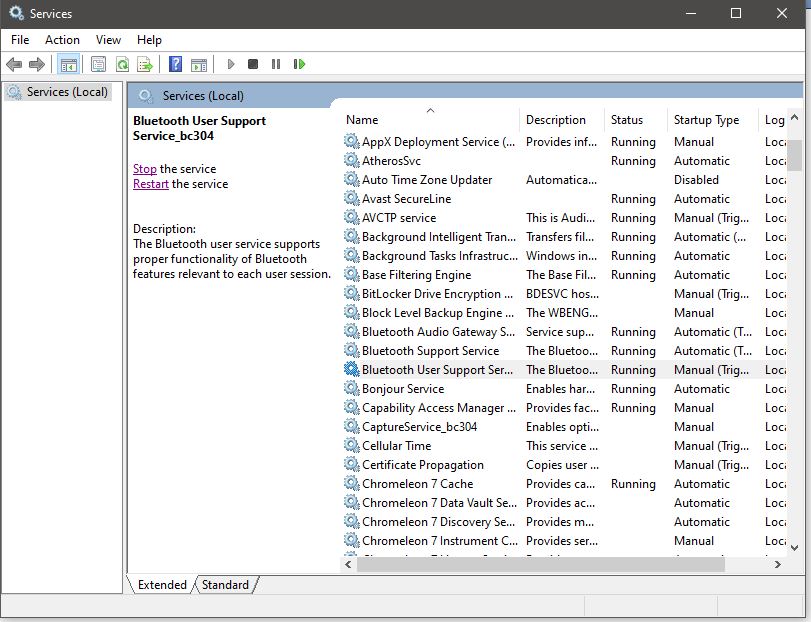Viewport: 811px width, 622px height.
Task: Click the gear icon beside Auto Time Zone Updater
Action: click(x=352, y=179)
